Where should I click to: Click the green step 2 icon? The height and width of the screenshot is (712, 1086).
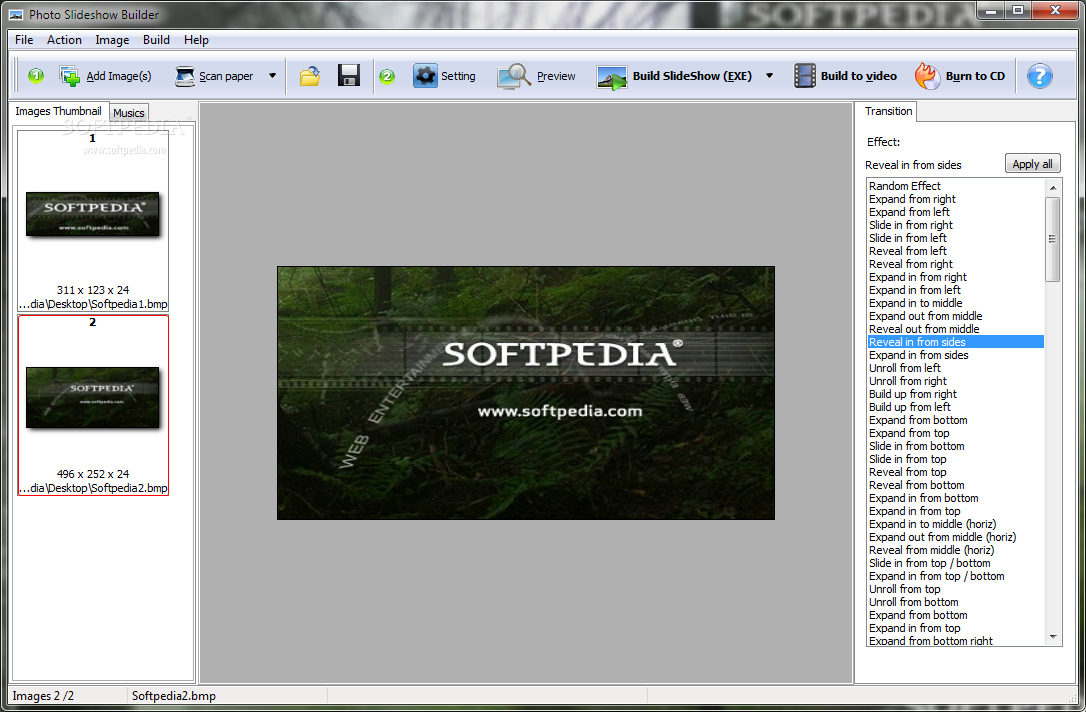[x=387, y=76]
